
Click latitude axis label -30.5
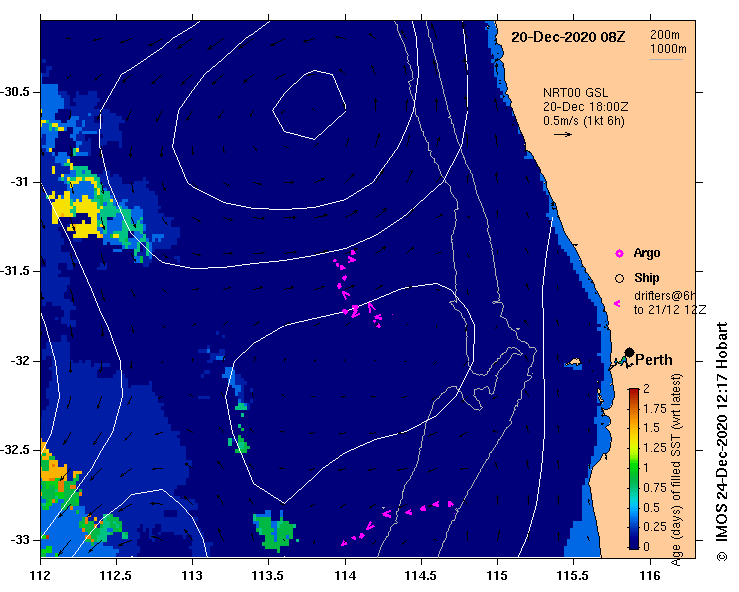pos(15,92)
